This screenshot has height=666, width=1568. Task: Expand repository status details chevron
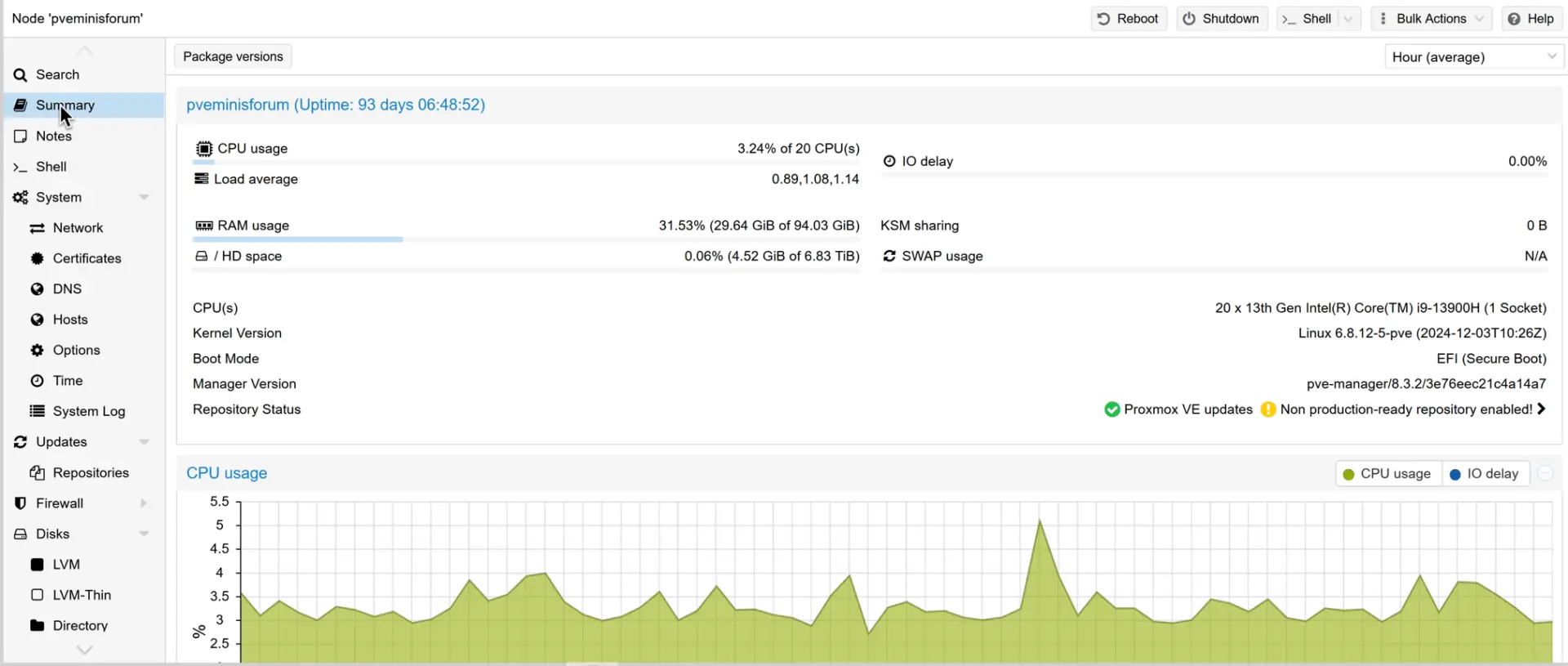tap(1541, 409)
